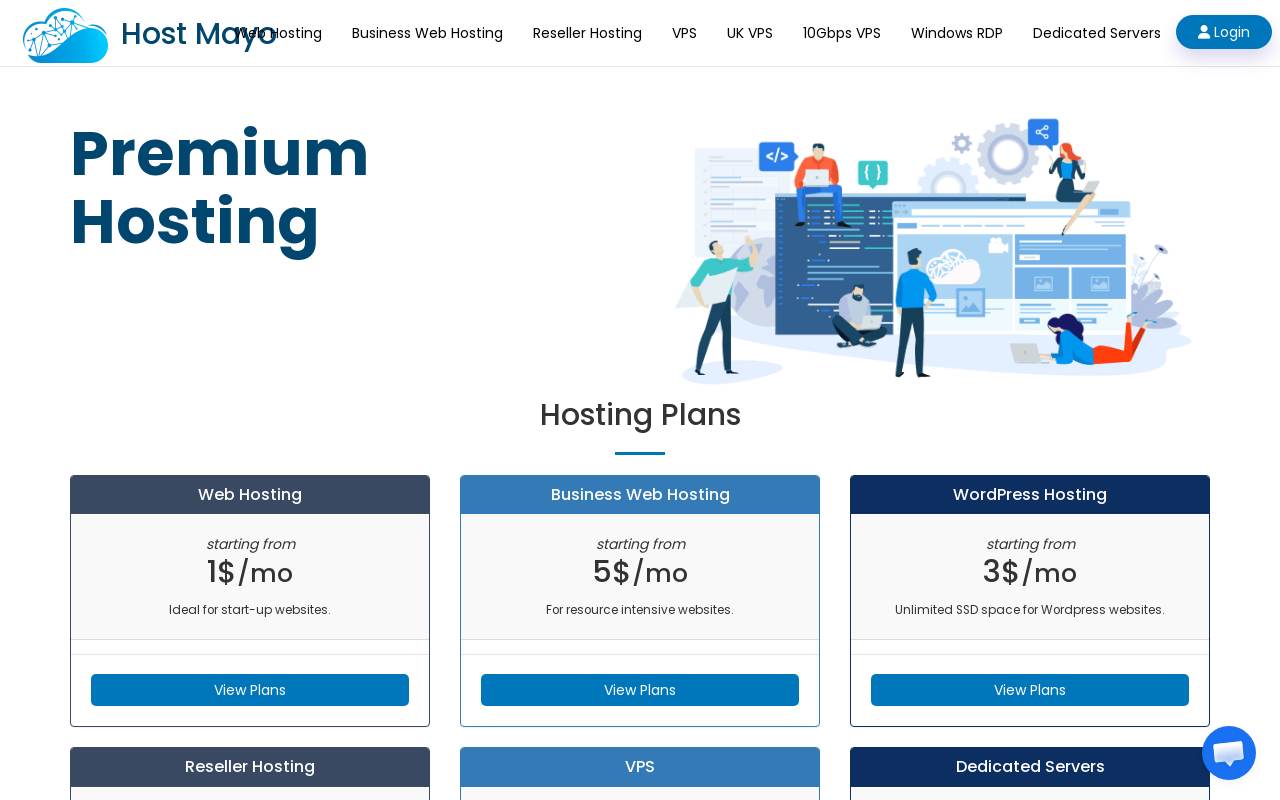Click the Business Web Hosting card header
Image resolution: width=1280 pixels, height=800 pixels.
coord(640,495)
